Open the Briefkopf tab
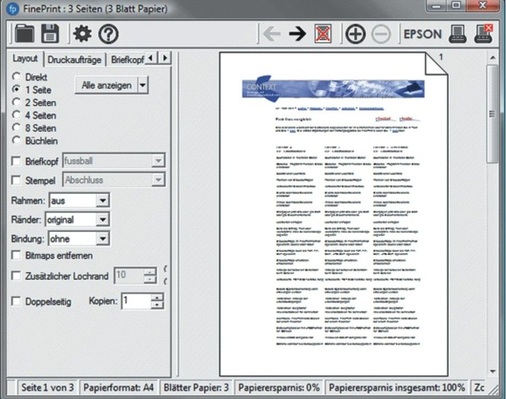Viewport: 506px width, 399px height. [127, 60]
